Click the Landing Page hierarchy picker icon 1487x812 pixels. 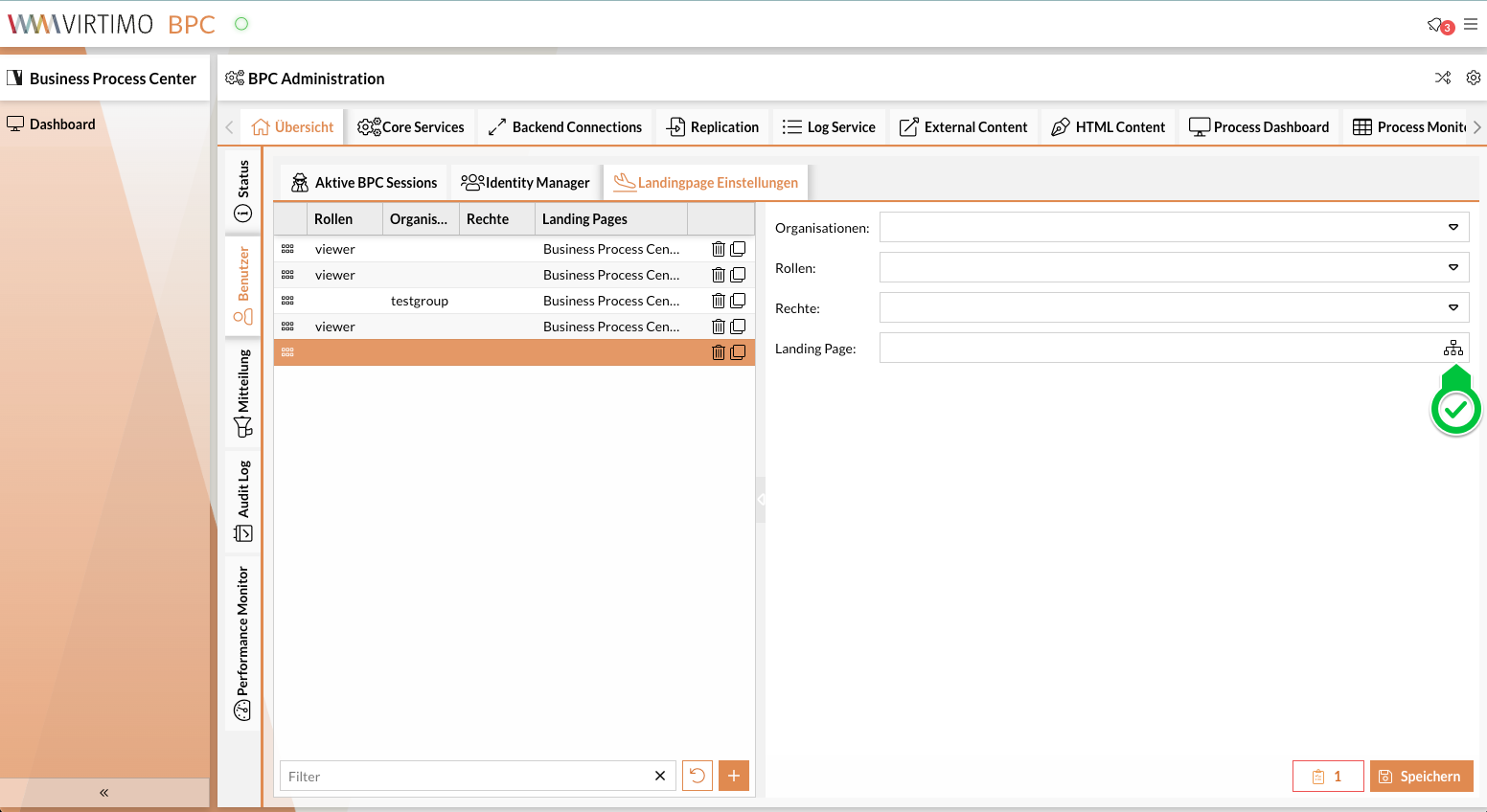pos(1453,348)
